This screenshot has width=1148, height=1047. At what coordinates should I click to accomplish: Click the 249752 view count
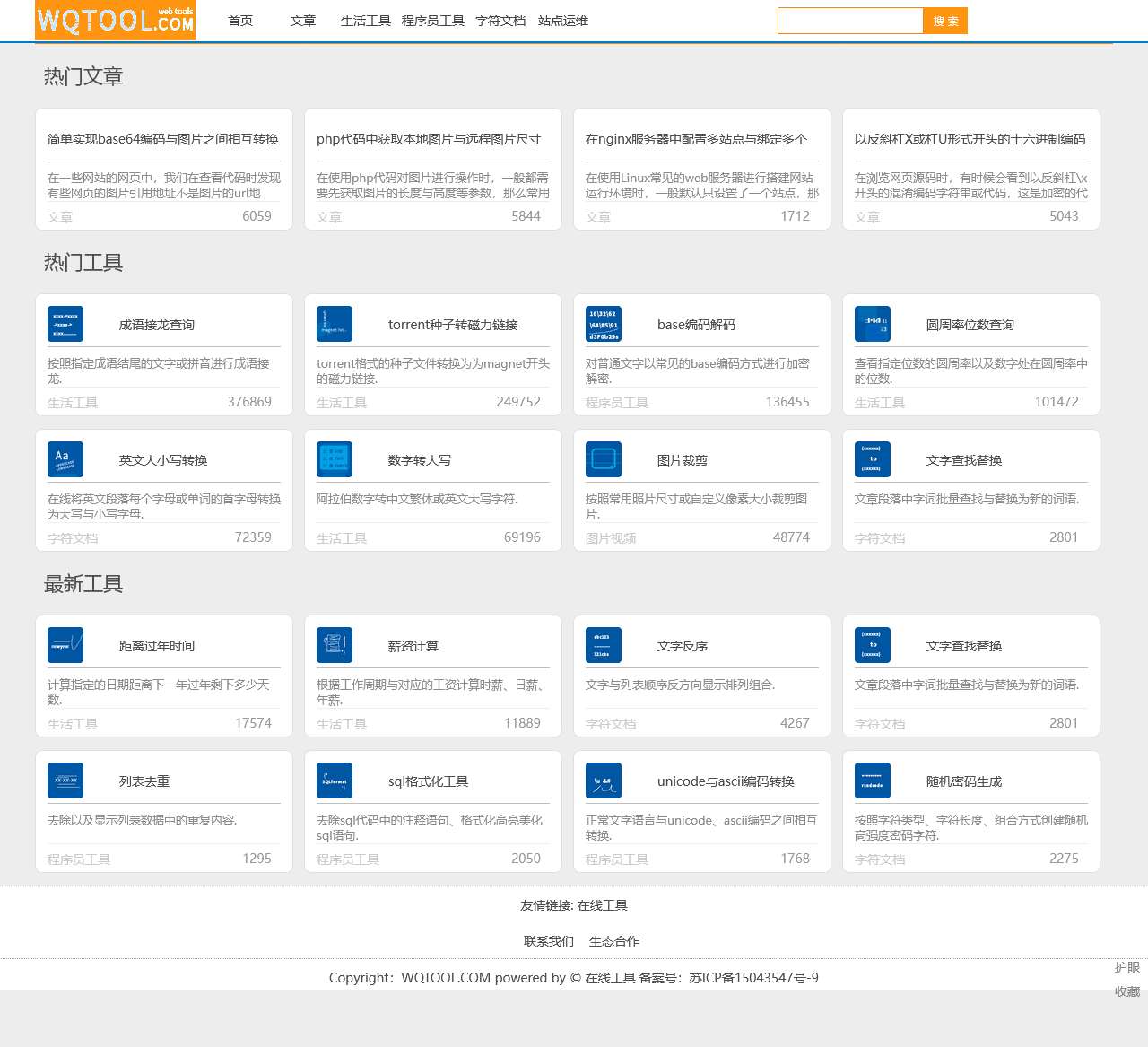pyautogui.click(x=518, y=402)
